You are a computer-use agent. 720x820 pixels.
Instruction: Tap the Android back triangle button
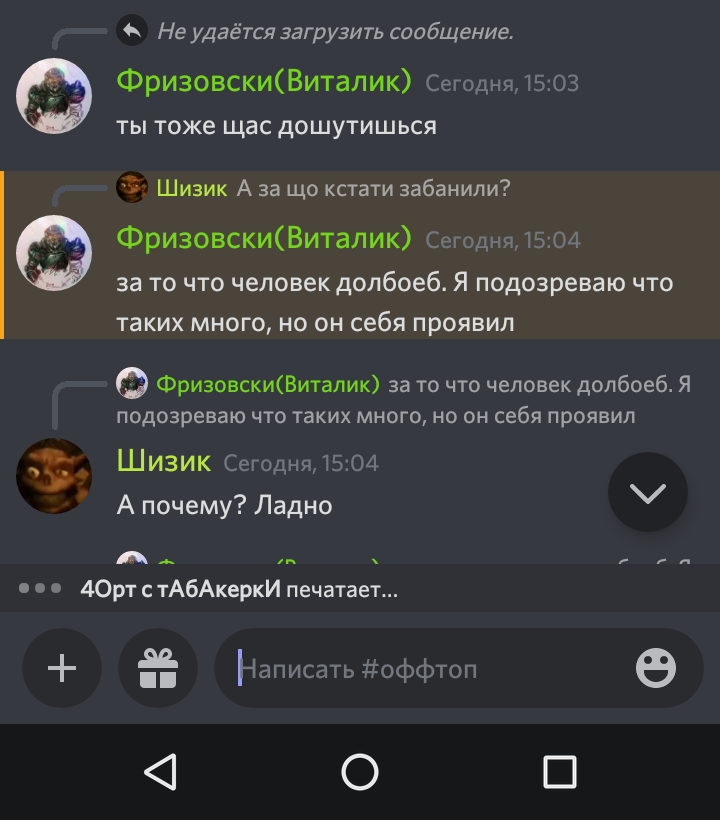(161, 771)
